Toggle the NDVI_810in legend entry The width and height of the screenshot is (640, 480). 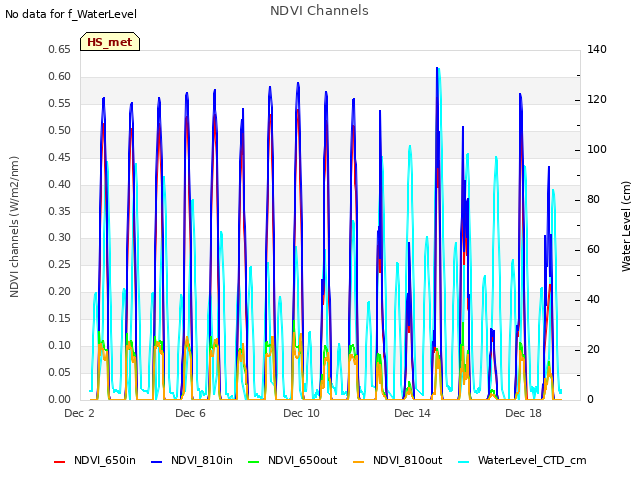tap(192, 460)
